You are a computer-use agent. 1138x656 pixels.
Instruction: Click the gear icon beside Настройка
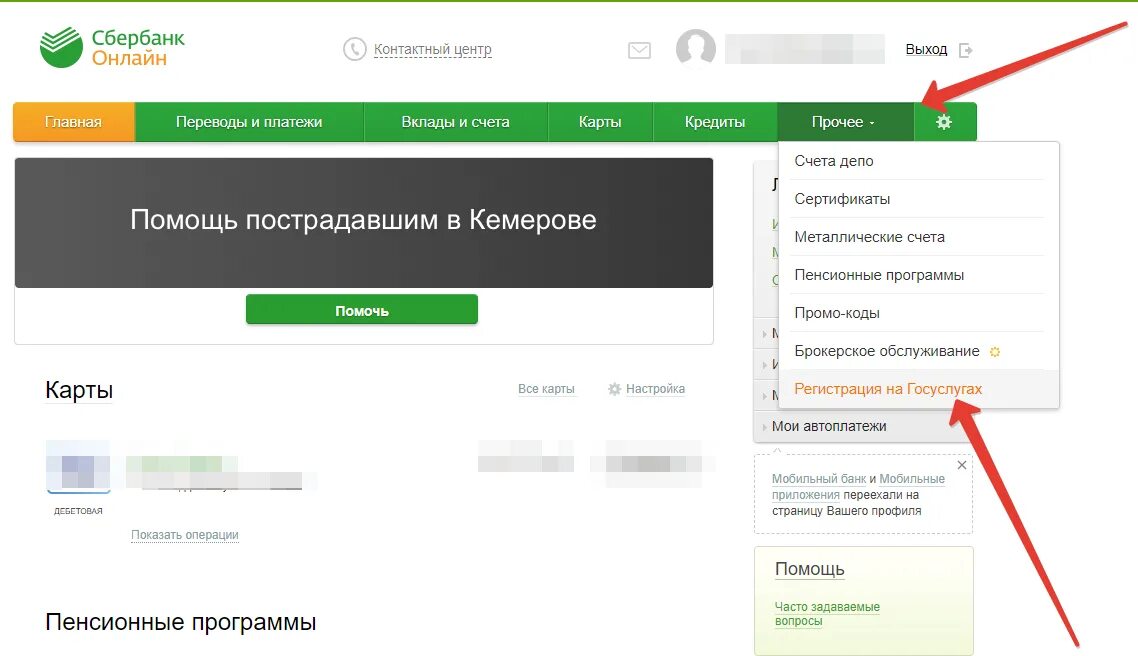point(614,389)
